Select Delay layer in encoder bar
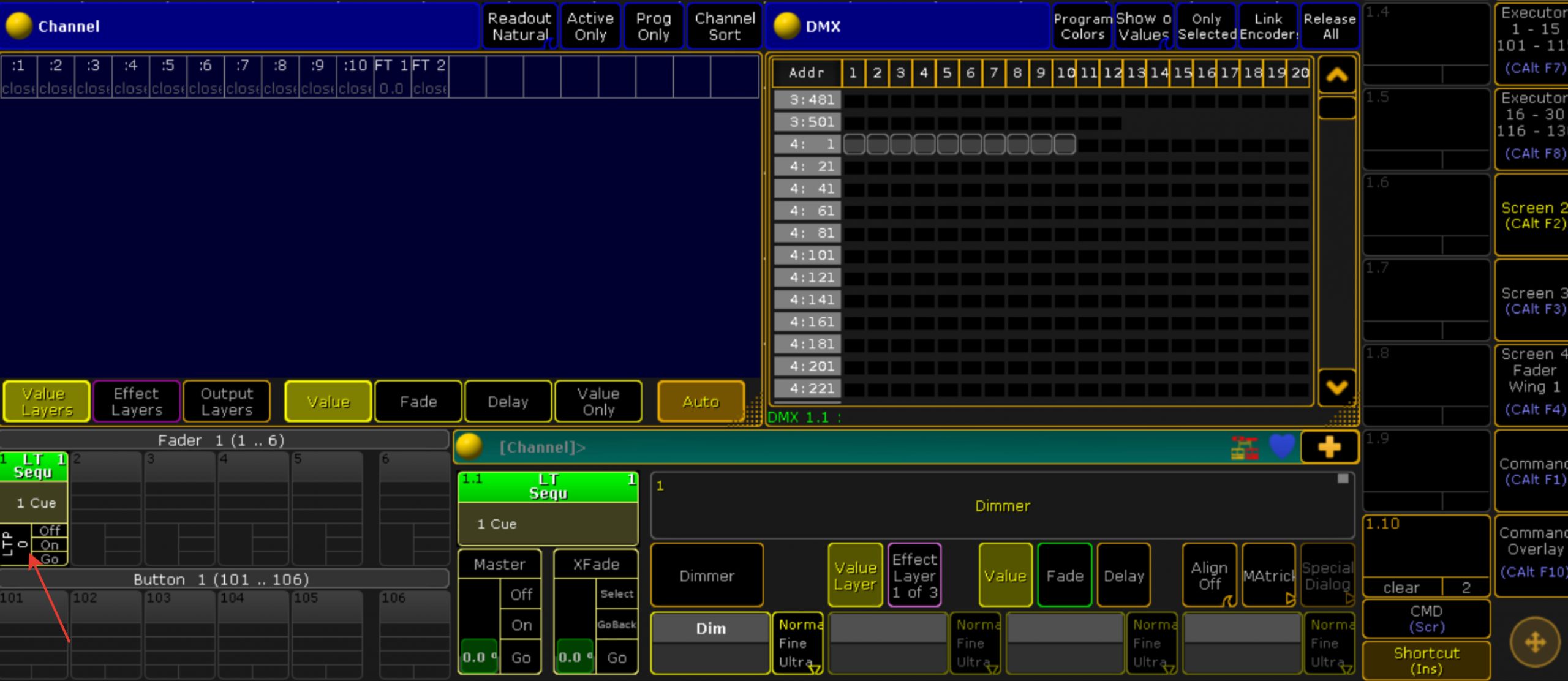Image resolution: width=1568 pixels, height=681 pixels. (x=1123, y=575)
